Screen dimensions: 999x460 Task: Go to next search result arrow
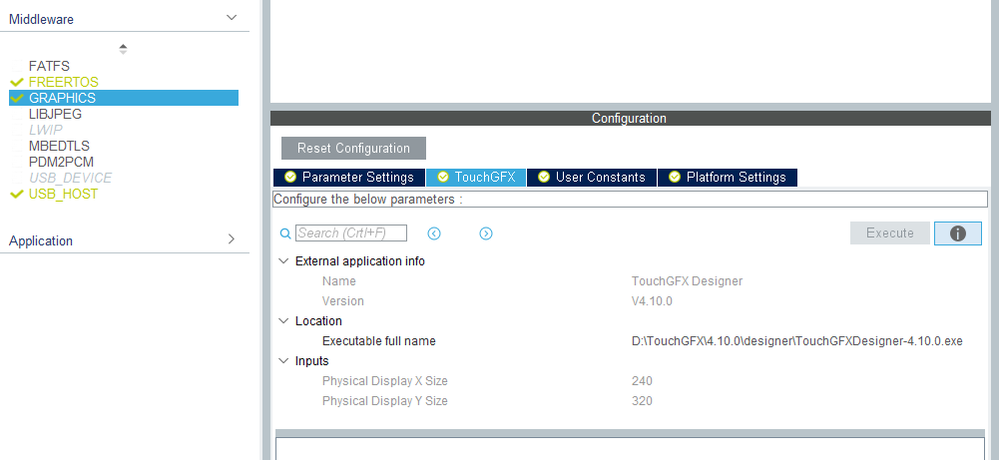(x=485, y=234)
